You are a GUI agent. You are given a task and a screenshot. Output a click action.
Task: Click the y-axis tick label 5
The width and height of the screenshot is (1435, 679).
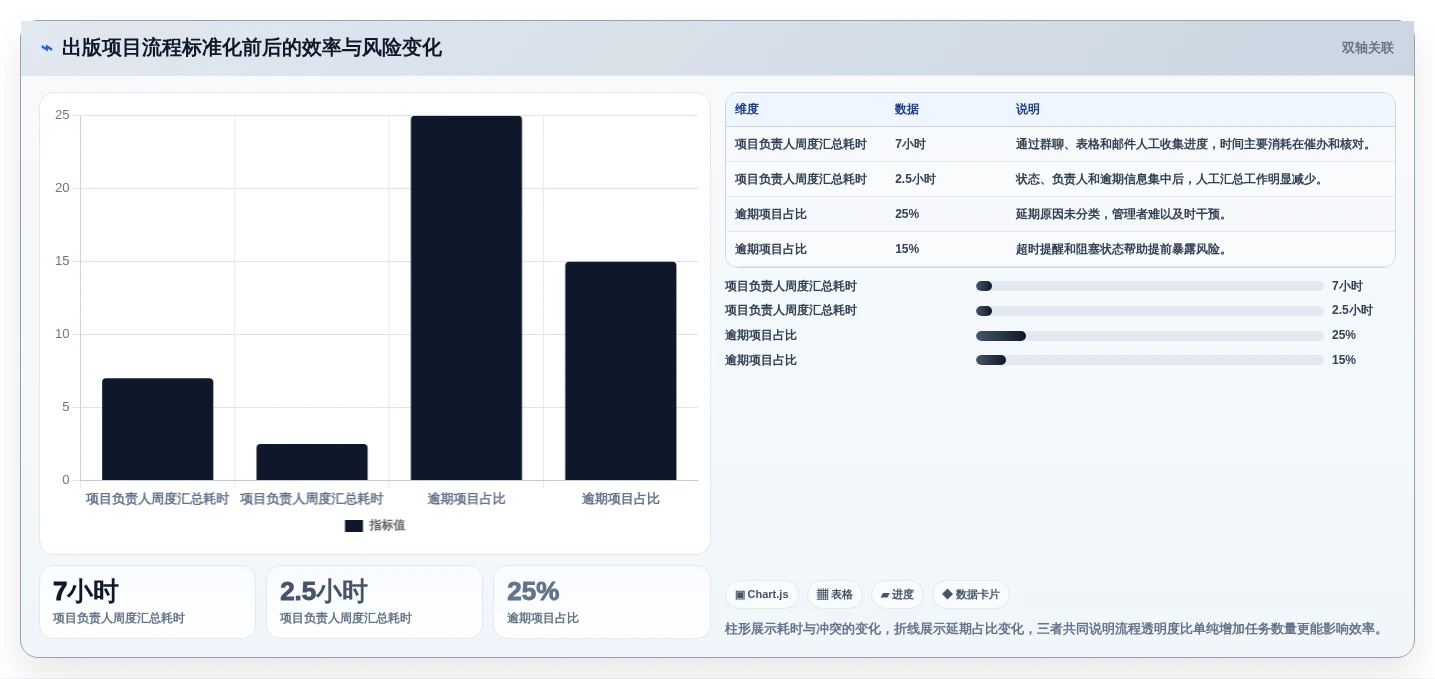point(66,407)
